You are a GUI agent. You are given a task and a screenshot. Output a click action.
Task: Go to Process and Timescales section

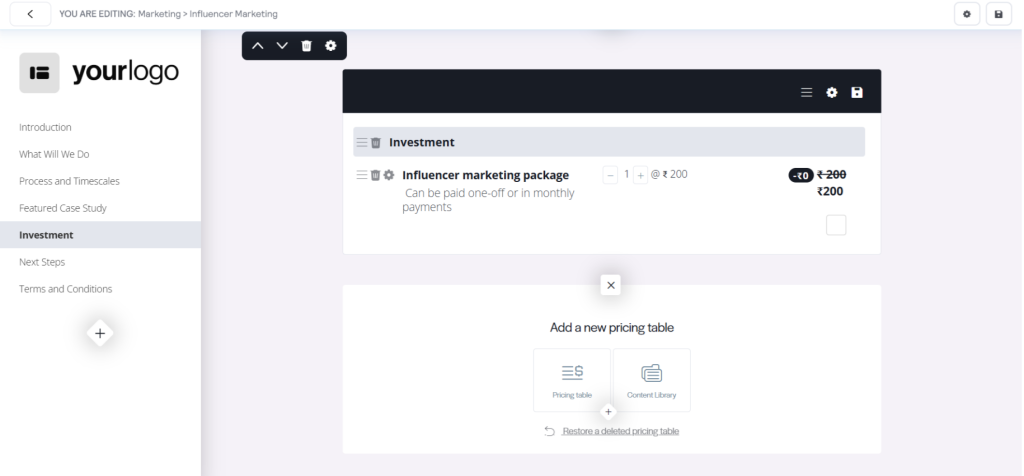(69, 181)
